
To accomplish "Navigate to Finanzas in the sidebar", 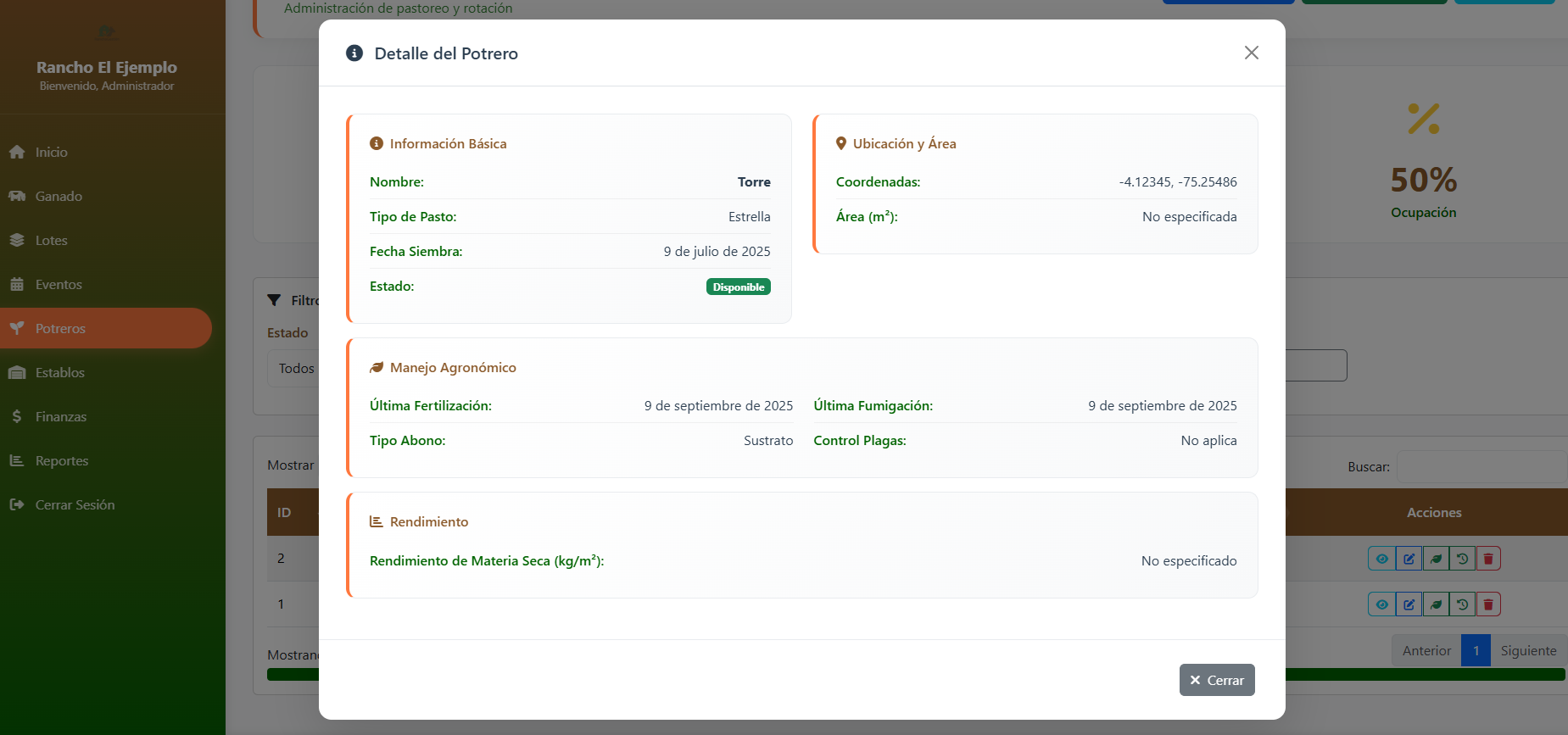I will click(x=60, y=417).
